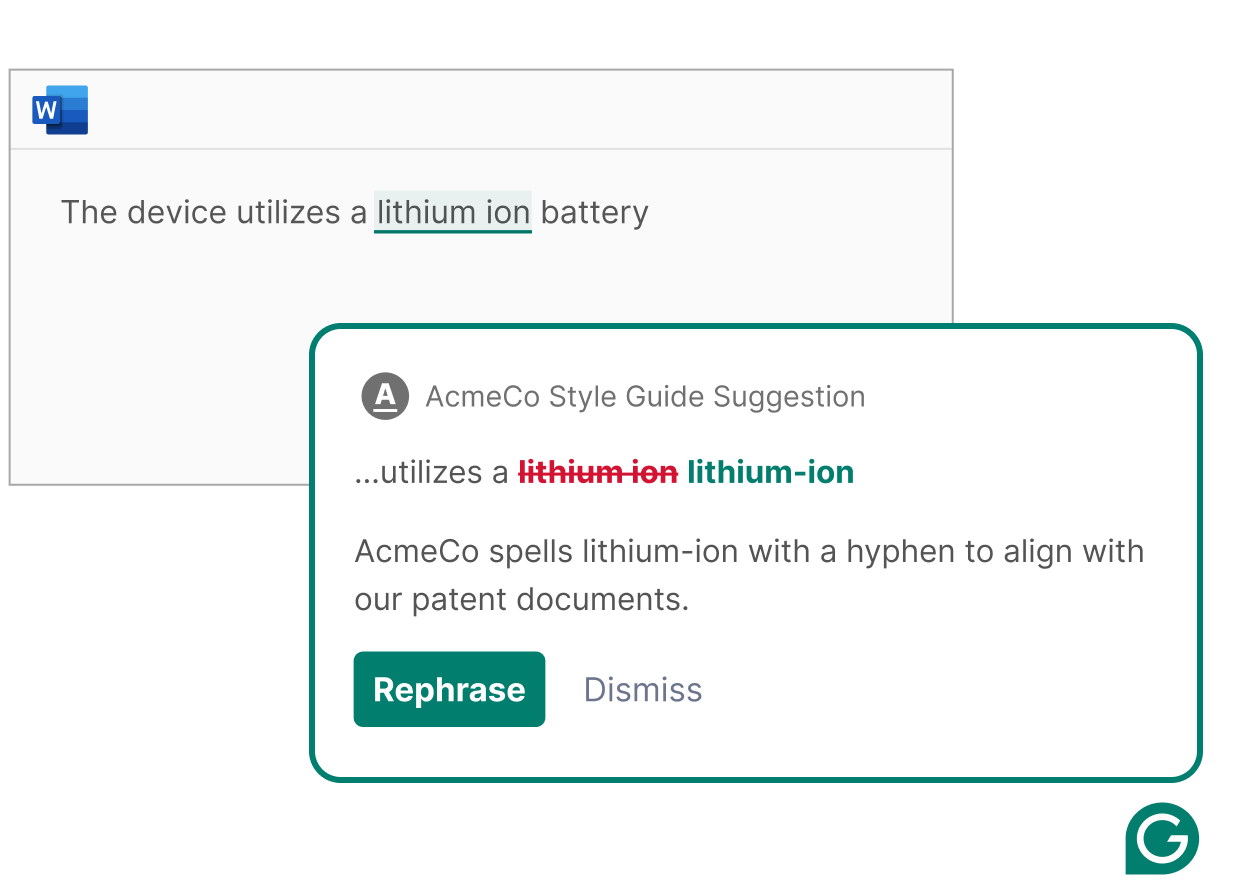Click the word "hyphen" in the explanation
Image resolution: width=1248 pixels, height=896 pixels.
(x=900, y=552)
